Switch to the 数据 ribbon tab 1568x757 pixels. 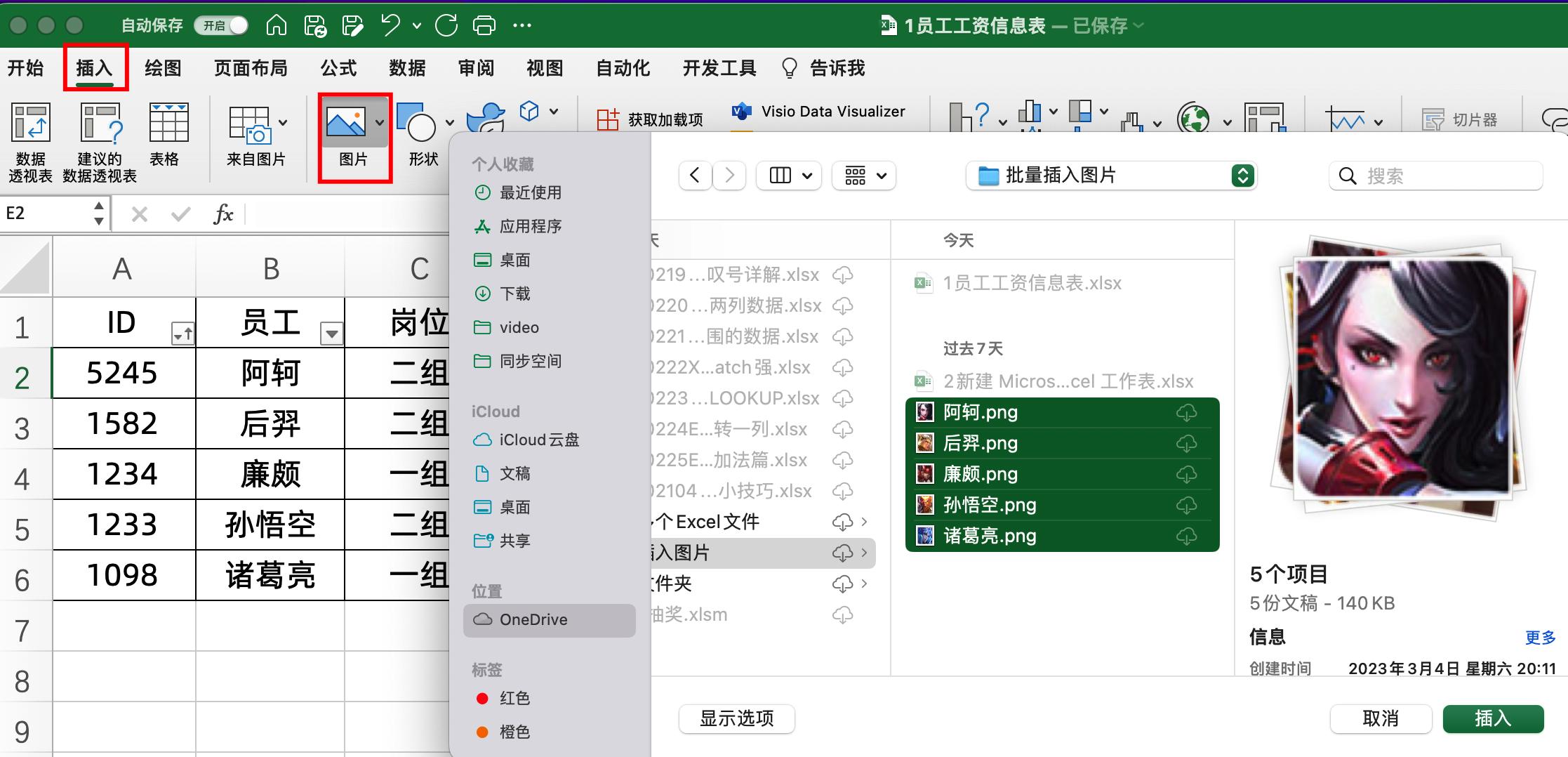[406, 67]
